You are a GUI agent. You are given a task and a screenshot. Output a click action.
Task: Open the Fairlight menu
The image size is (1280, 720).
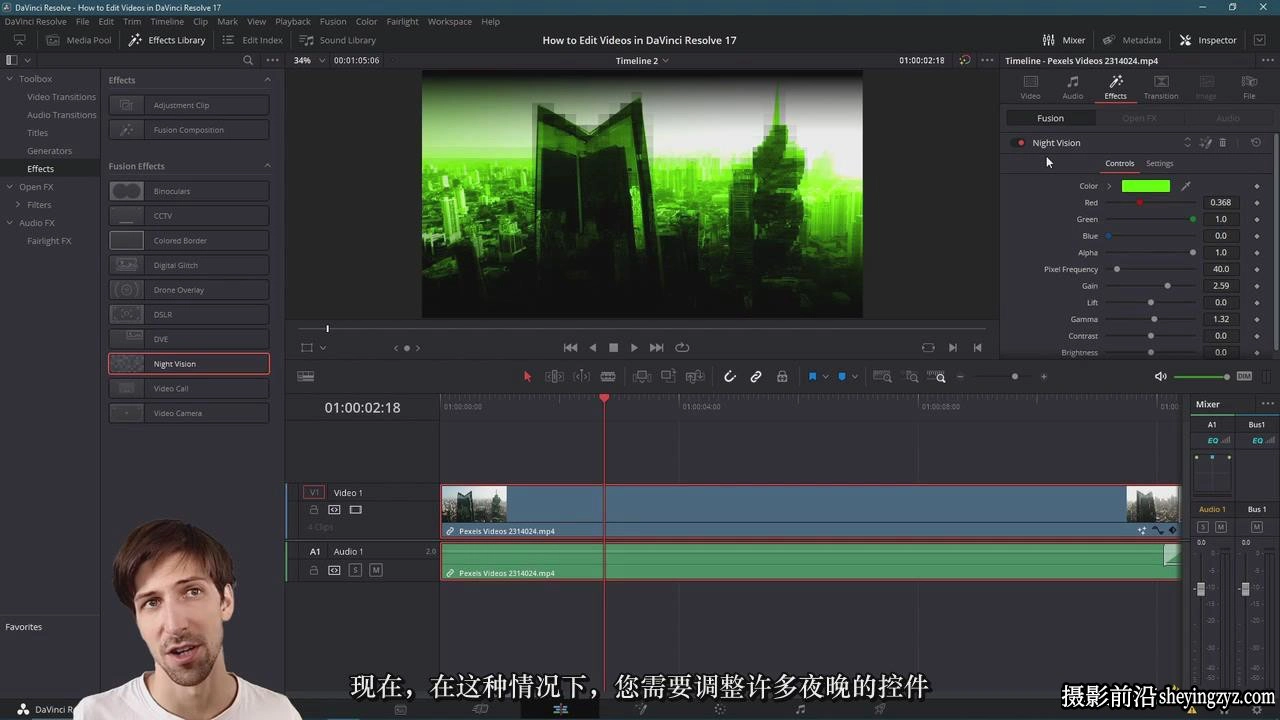[402, 21]
